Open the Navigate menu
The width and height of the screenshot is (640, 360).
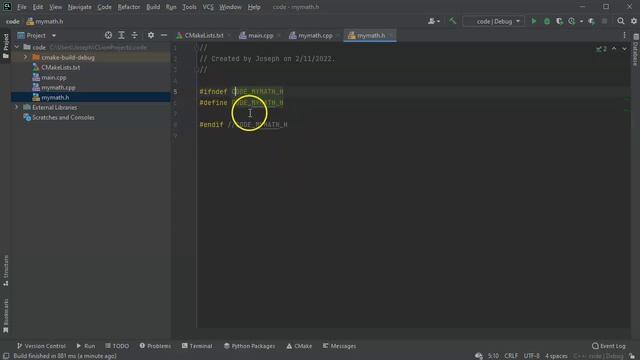click(x=80, y=7)
